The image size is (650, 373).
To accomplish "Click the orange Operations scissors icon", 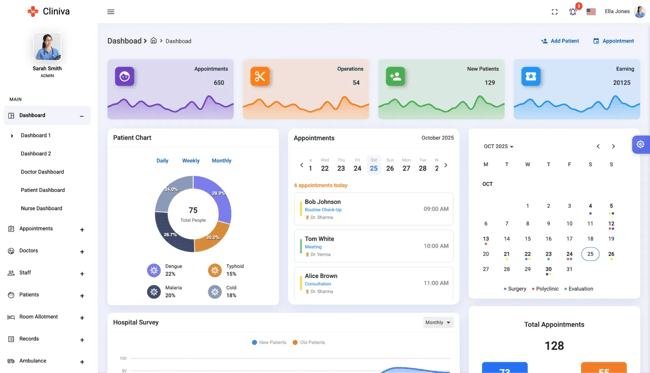I will tap(260, 76).
